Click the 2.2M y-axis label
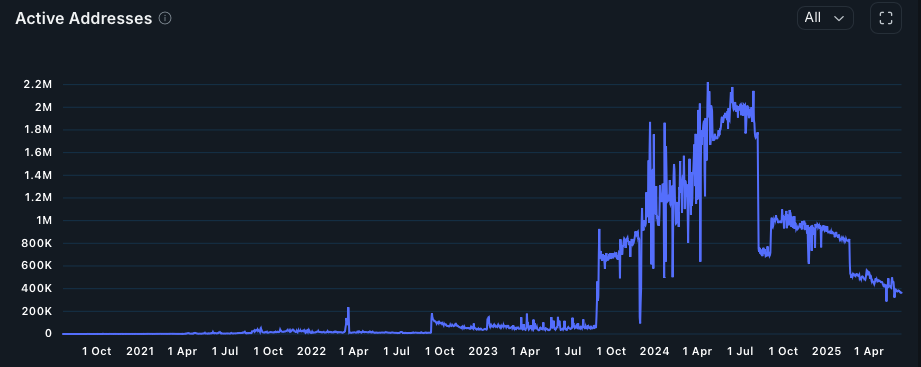 click(38, 85)
